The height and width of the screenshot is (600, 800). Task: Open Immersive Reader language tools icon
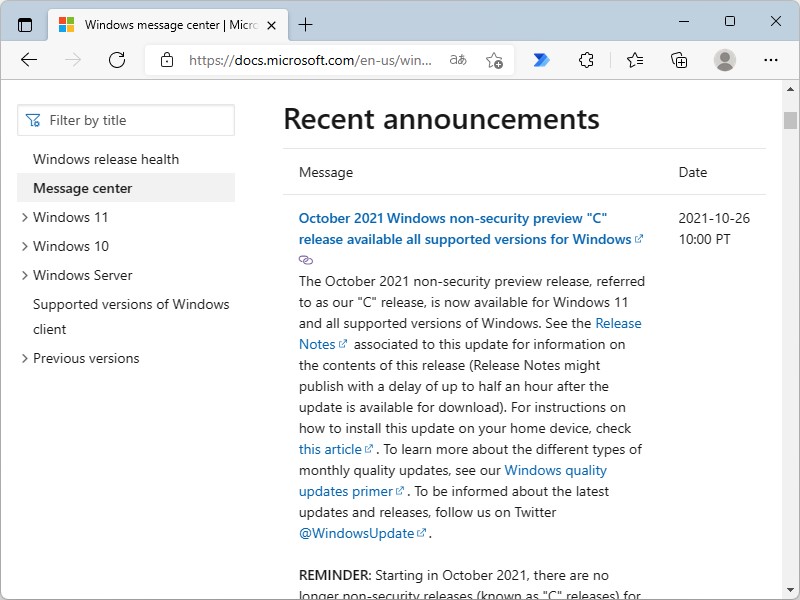pyautogui.click(x=458, y=60)
